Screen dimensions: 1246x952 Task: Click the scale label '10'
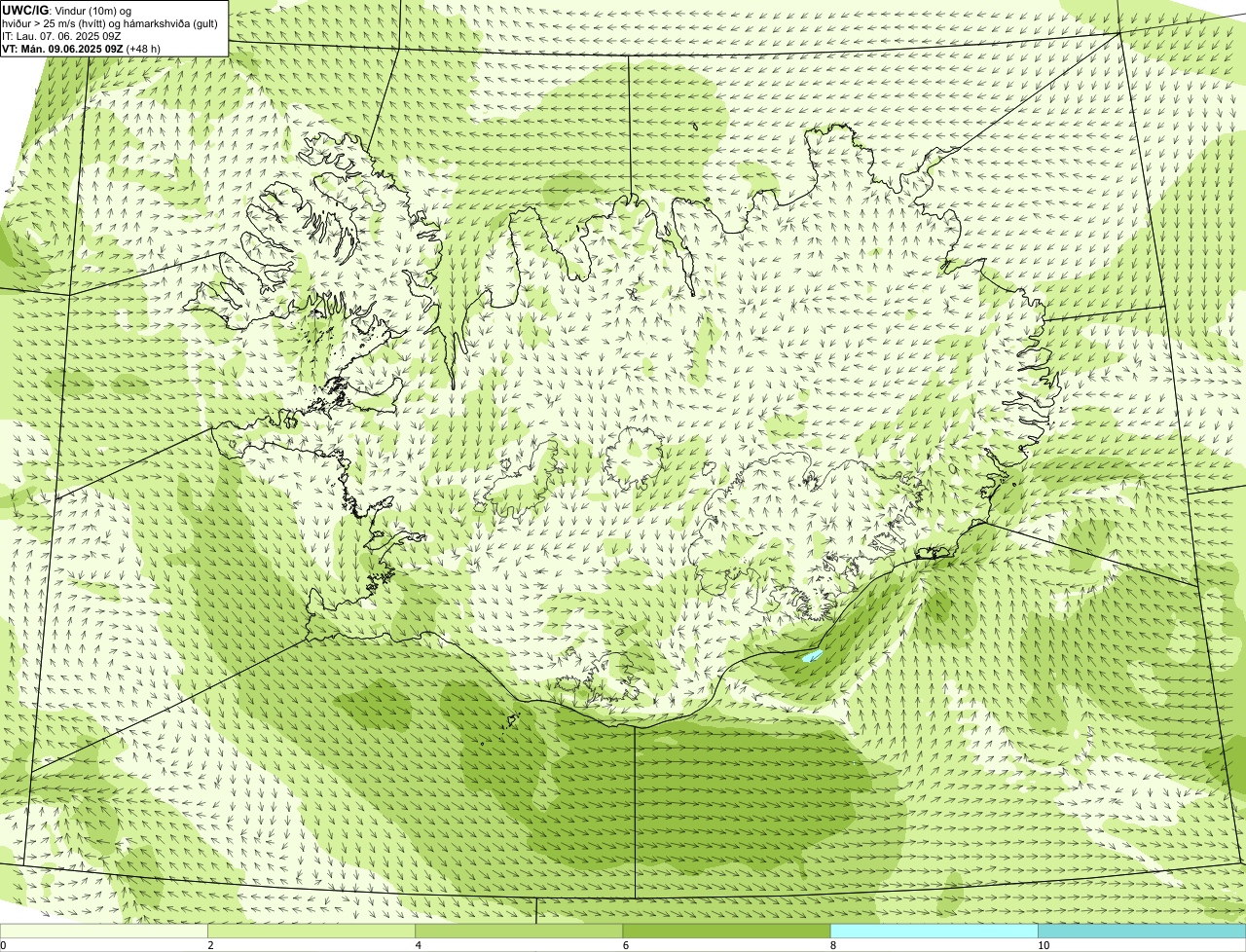pyautogui.click(x=1043, y=945)
